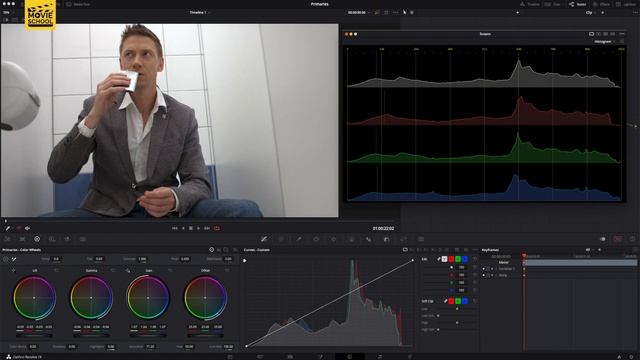Toggle curve channel ganging link icon
This screenshot has width=640, height=360.
coord(438,259)
